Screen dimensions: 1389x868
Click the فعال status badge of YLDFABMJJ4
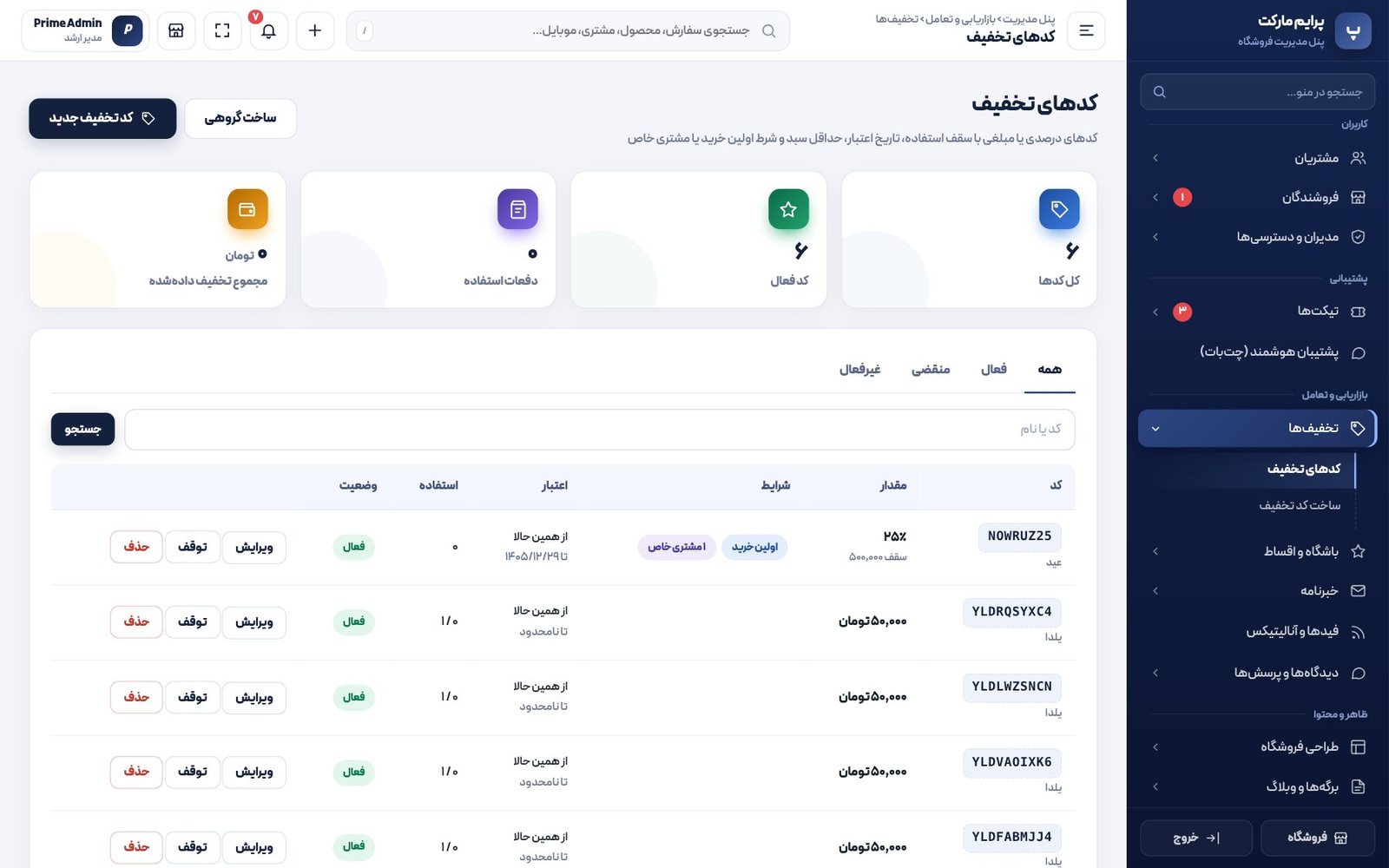click(353, 846)
